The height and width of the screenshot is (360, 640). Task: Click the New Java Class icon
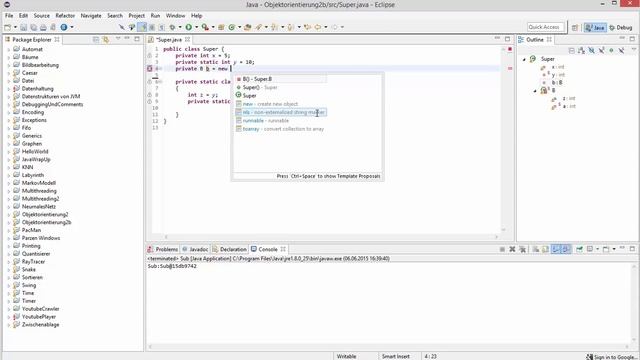(231, 27)
